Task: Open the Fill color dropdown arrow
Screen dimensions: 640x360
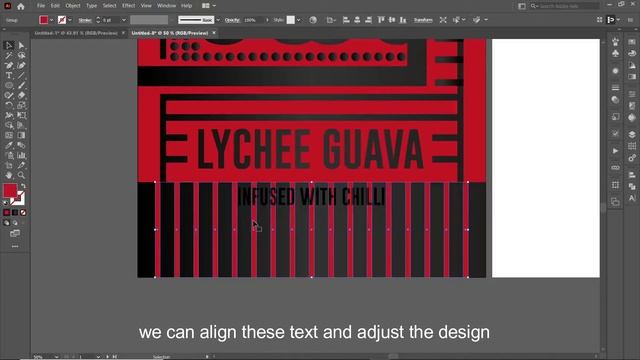Action: [51, 20]
